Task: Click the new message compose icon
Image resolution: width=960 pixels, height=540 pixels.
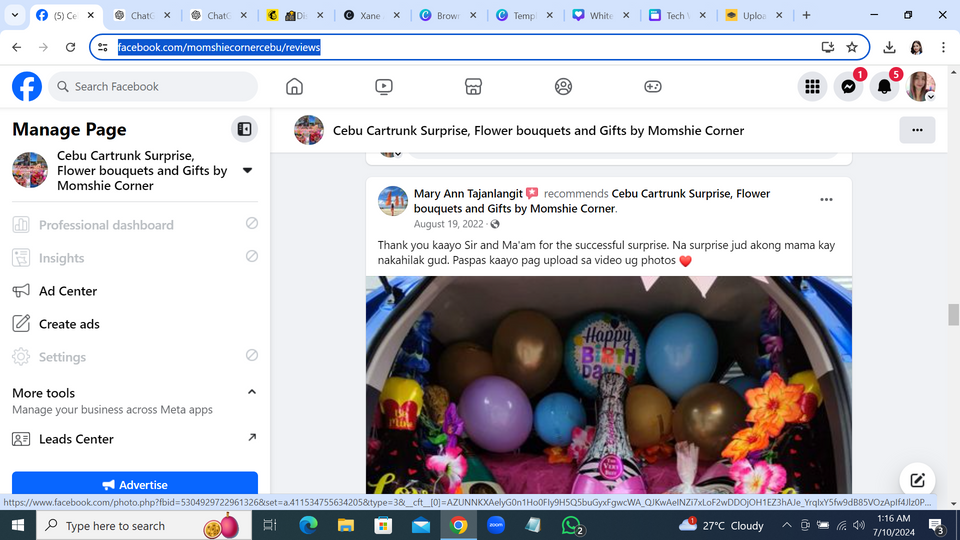Action: pyautogui.click(x=917, y=478)
